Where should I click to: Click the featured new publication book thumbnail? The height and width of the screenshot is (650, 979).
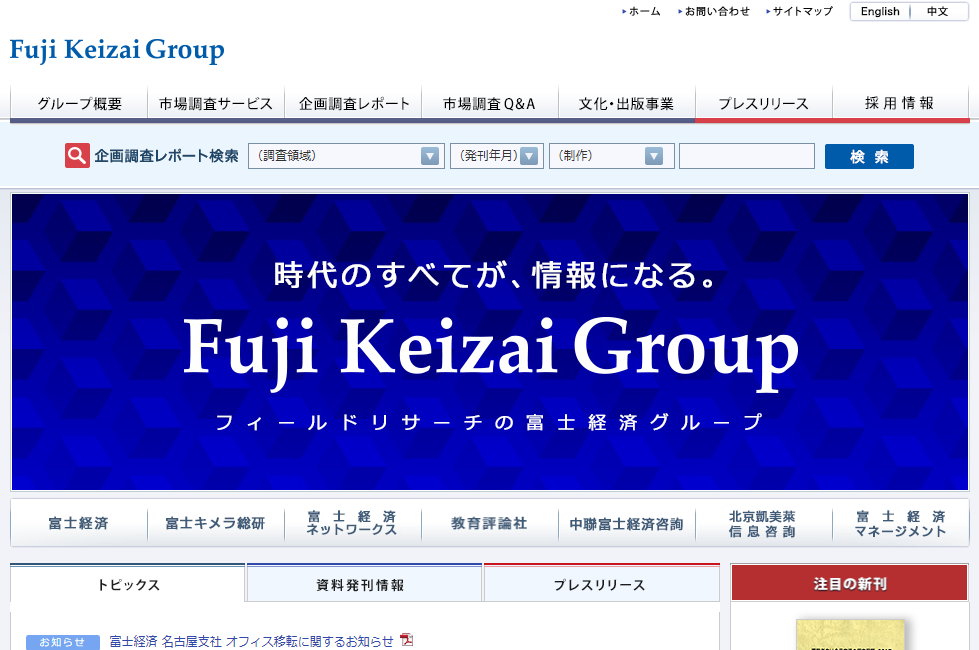[850, 635]
